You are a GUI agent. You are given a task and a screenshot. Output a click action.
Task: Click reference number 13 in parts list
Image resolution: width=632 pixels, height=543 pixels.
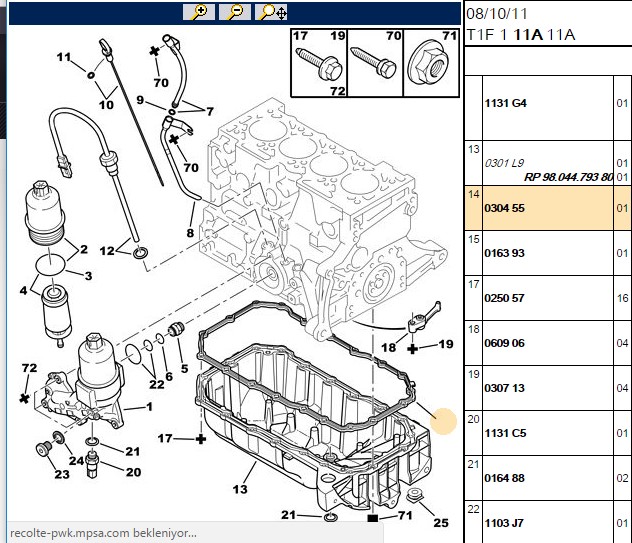pos(474,150)
